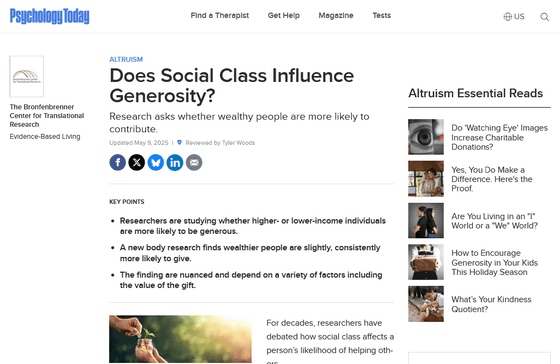This screenshot has height=364, width=560.
Task: Open the Get Help menu
Action: pyautogui.click(x=284, y=15)
